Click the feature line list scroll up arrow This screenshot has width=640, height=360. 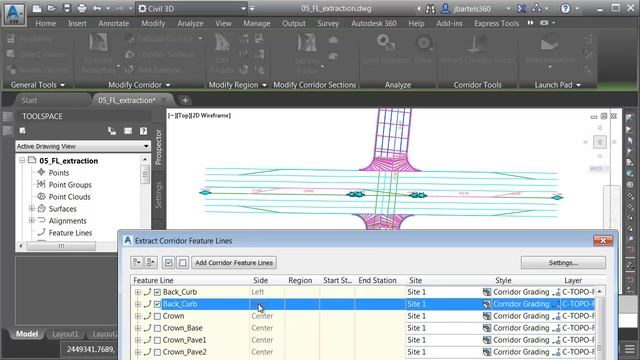click(599, 291)
